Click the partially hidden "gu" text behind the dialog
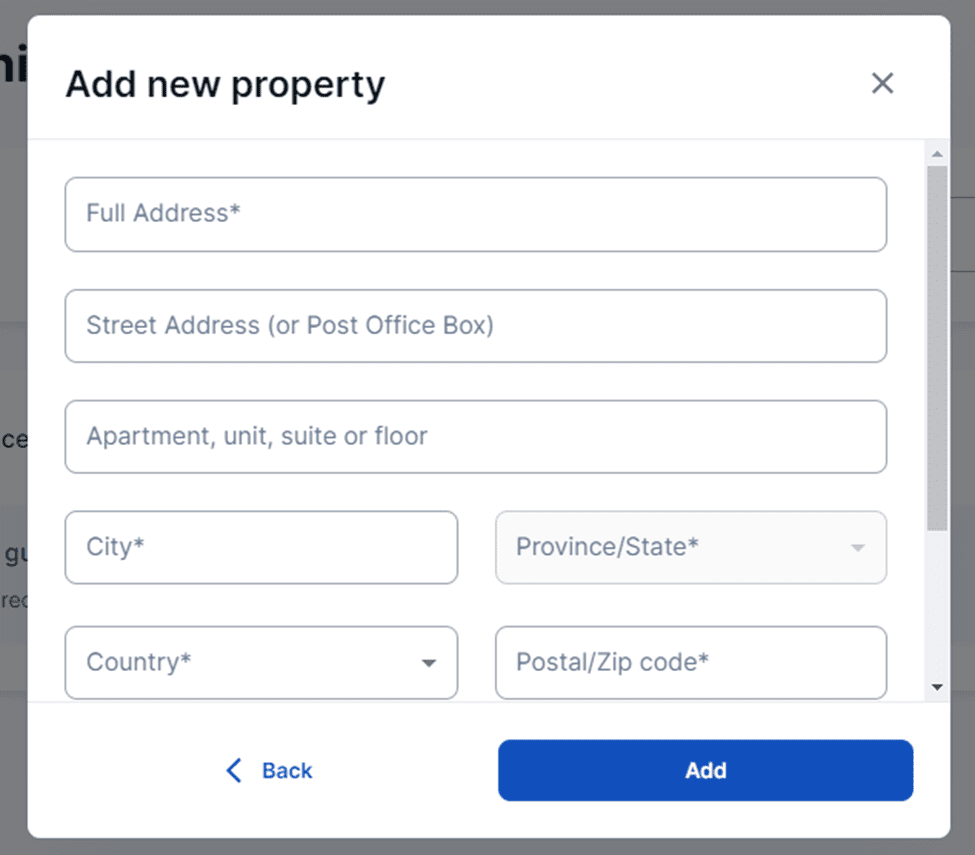The image size is (975, 855). tap(14, 553)
